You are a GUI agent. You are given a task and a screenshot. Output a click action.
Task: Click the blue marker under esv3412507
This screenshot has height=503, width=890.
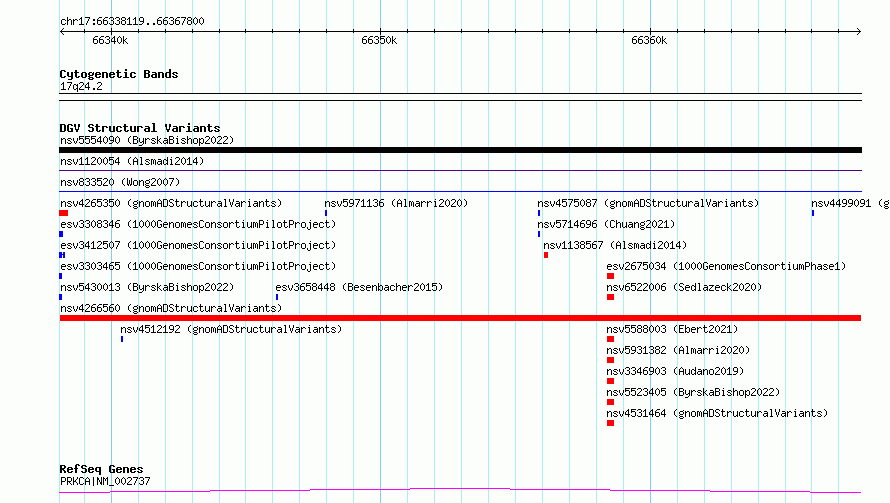click(x=62, y=255)
